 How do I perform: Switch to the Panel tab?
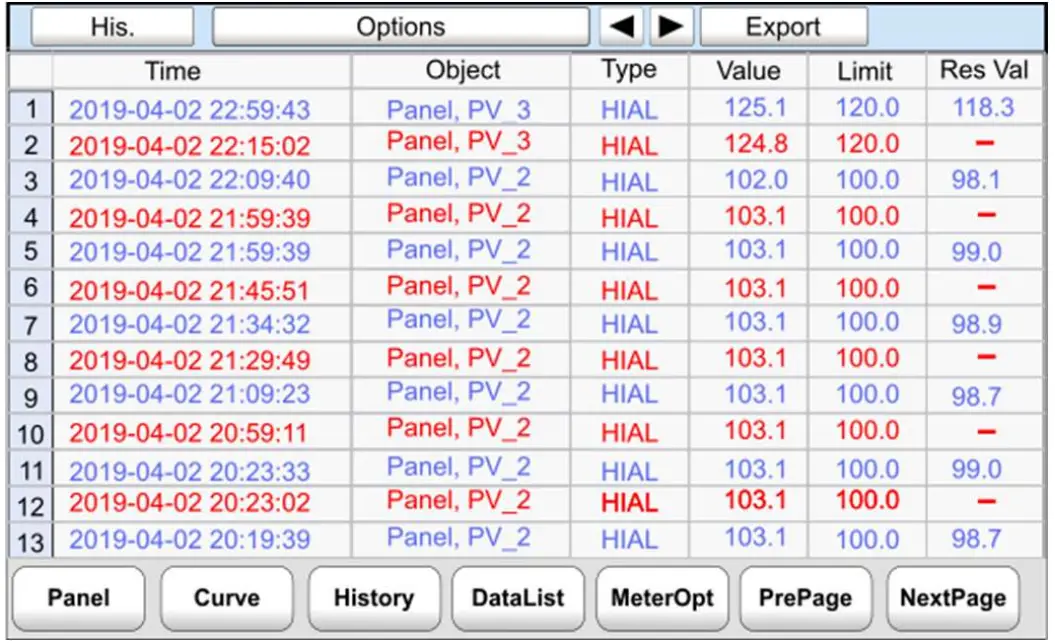[79, 598]
